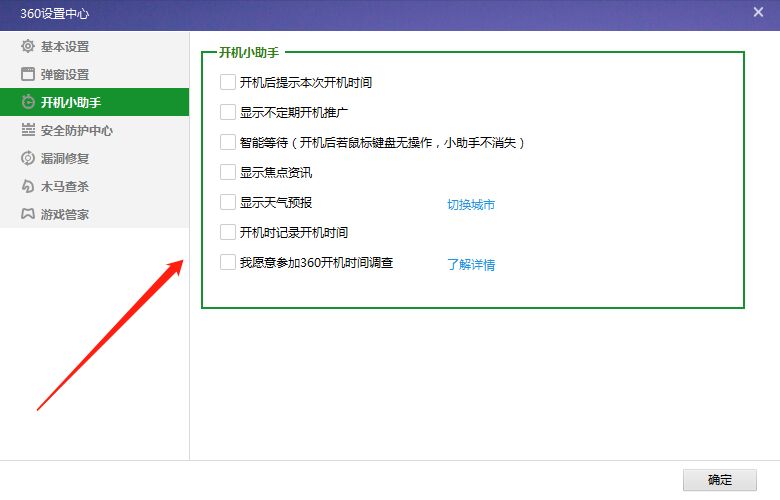Screen dimensions: 780x500
Task: Click the 切换城市 link
Action: [x=471, y=204]
